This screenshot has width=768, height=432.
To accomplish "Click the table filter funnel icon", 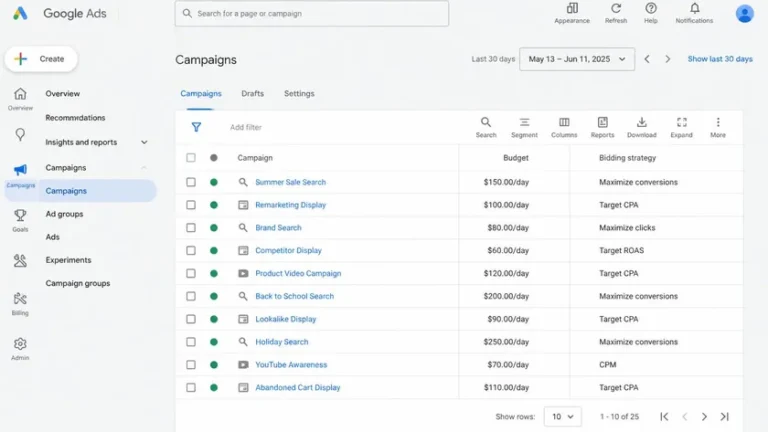I will (x=196, y=127).
